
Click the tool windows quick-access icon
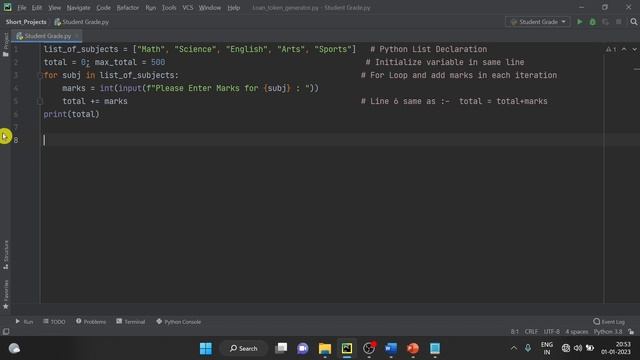(x=6, y=332)
